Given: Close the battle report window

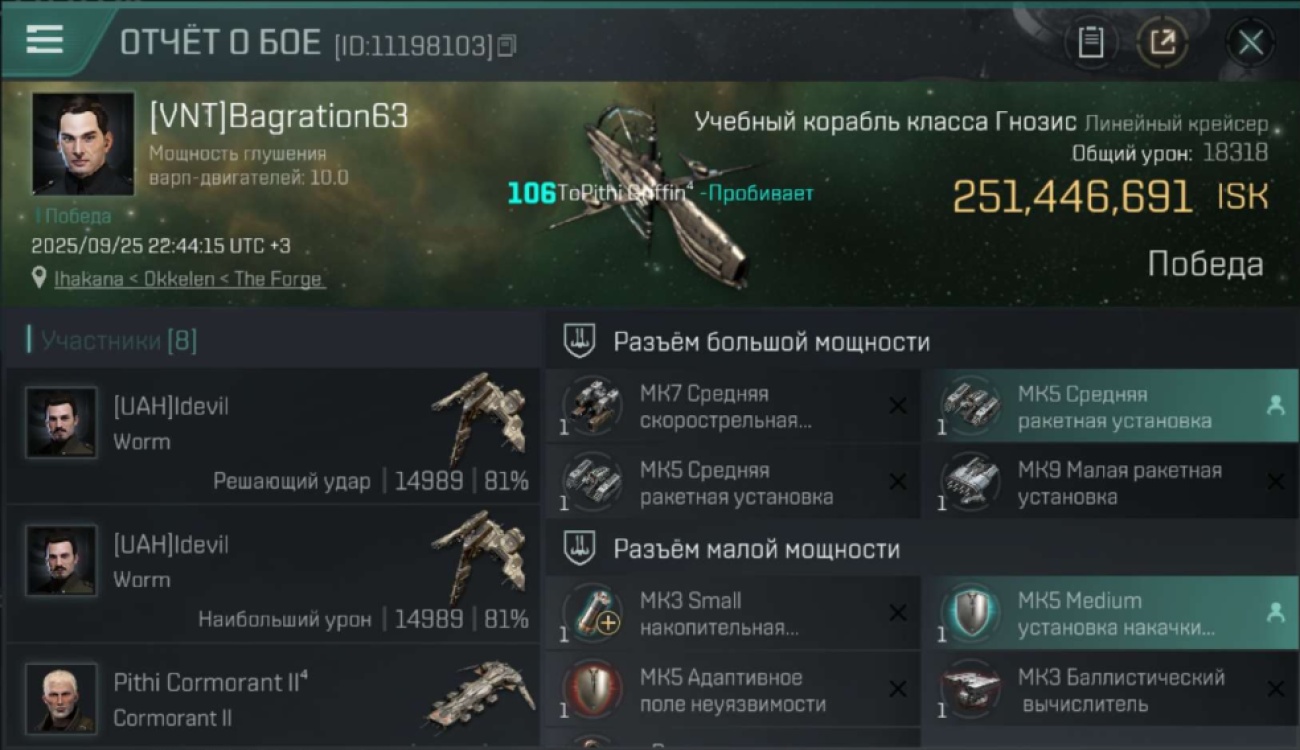Looking at the screenshot, I should coord(1250,42).
